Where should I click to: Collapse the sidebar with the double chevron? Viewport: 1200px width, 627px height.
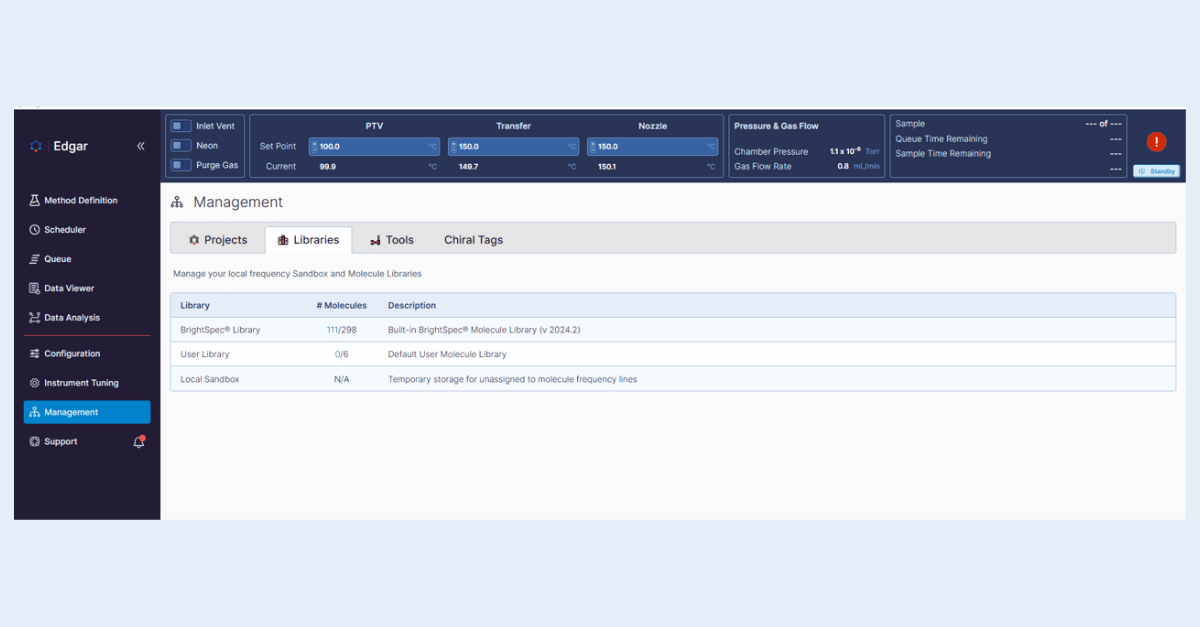[141, 146]
